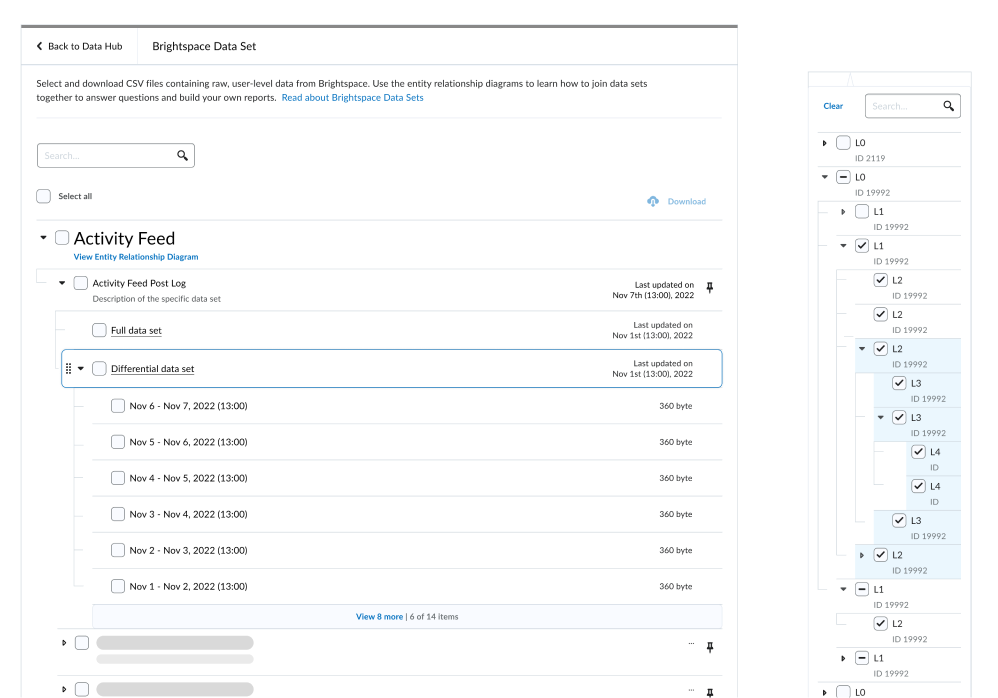Click the drag handle on Differential data set

[69, 368]
